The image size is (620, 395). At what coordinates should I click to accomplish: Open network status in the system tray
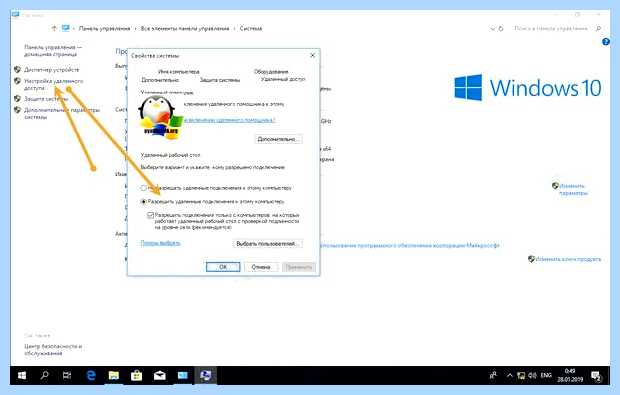[x=522, y=375]
